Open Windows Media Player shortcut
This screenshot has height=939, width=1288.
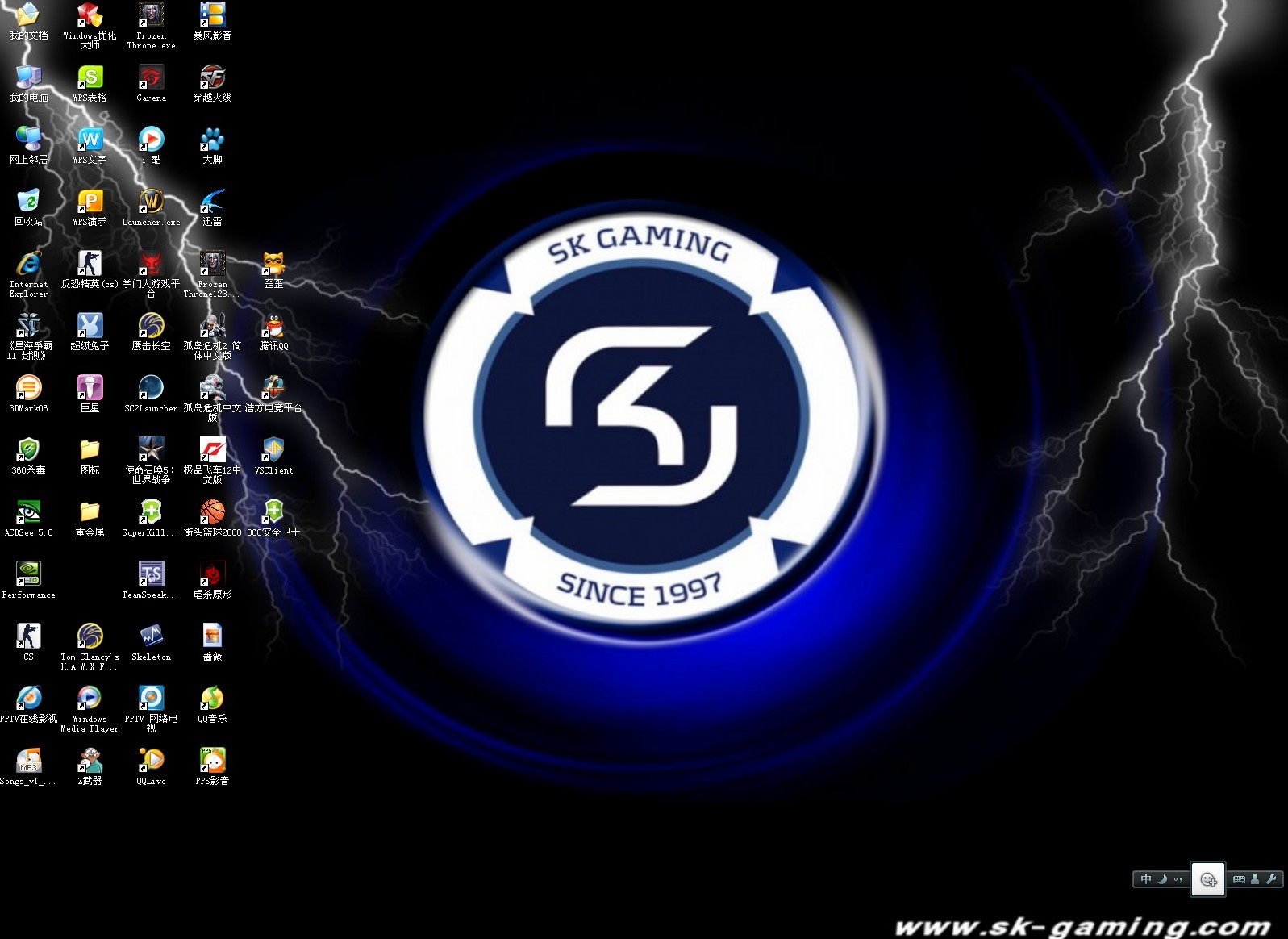coord(90,699)
